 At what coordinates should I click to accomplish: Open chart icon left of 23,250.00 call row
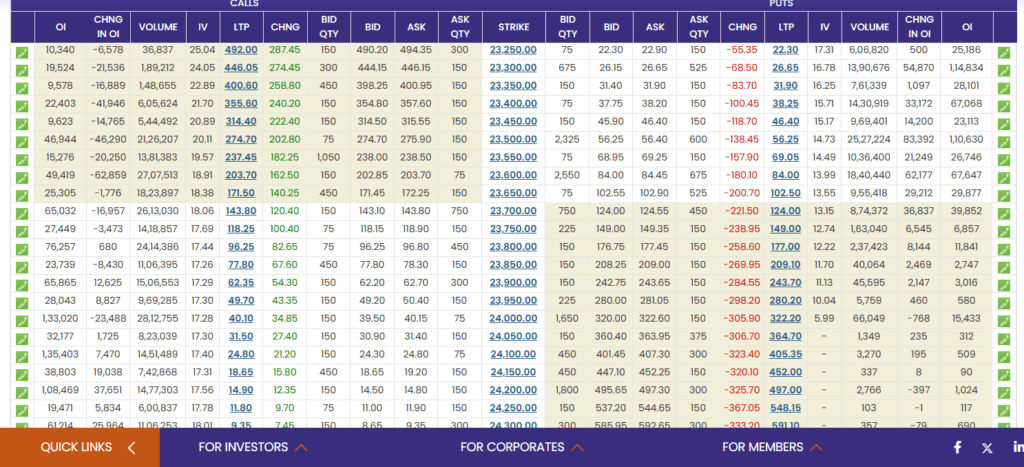click(22, 52)
